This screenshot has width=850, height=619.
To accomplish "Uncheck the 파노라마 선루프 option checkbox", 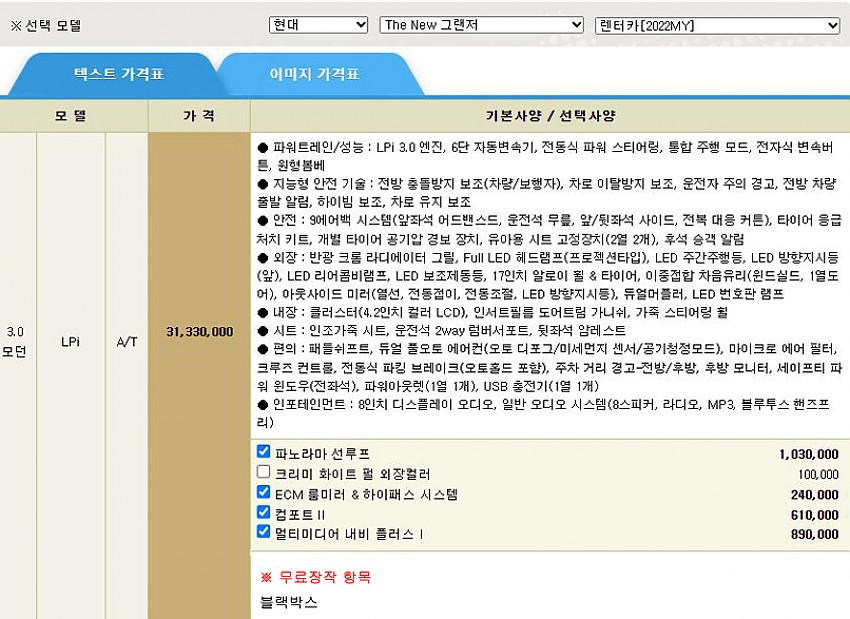I will click(x=264, y=453).
